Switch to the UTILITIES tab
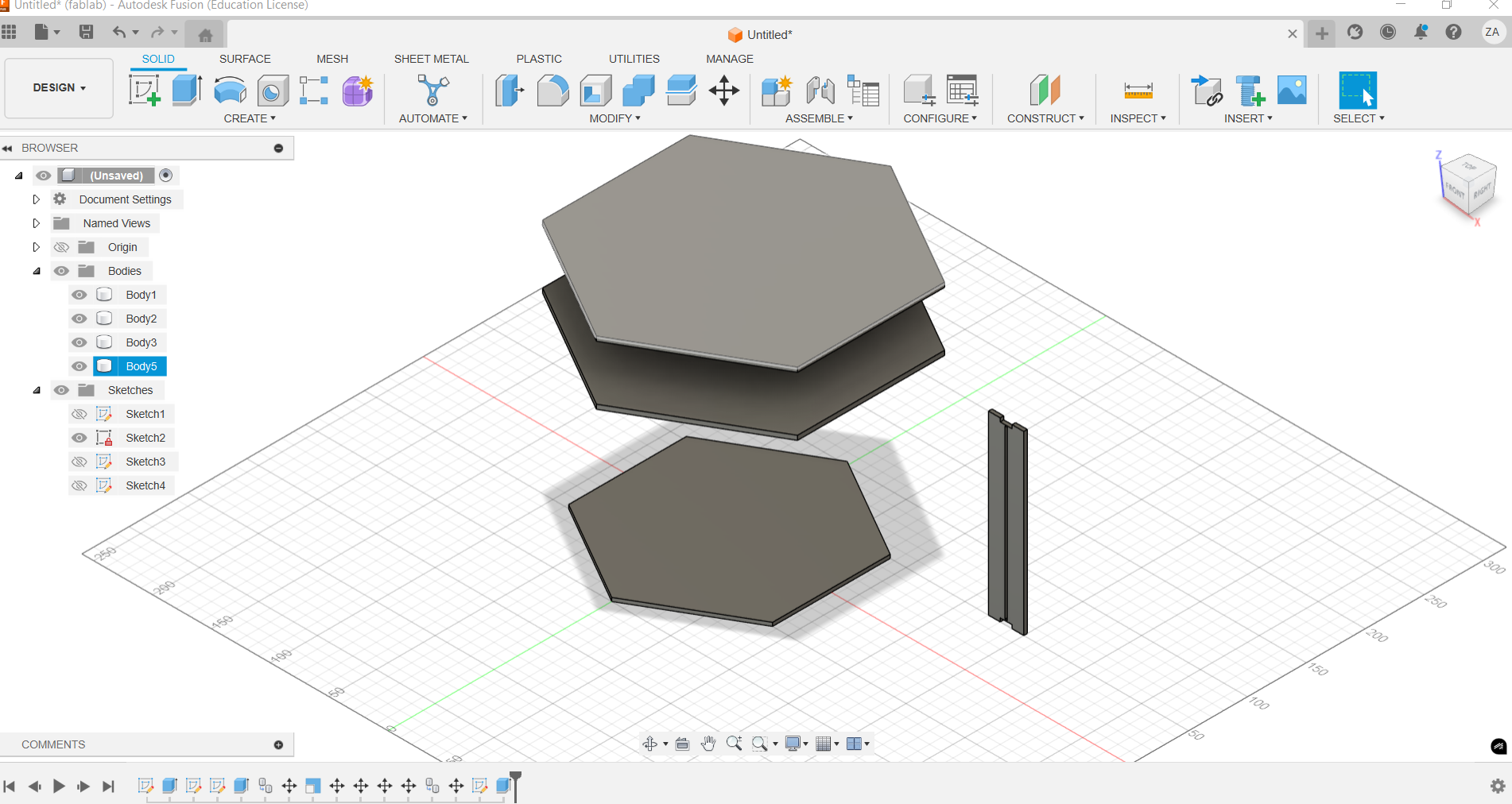The height and width of the screenshot is (804, 1512). click(634, 59)
